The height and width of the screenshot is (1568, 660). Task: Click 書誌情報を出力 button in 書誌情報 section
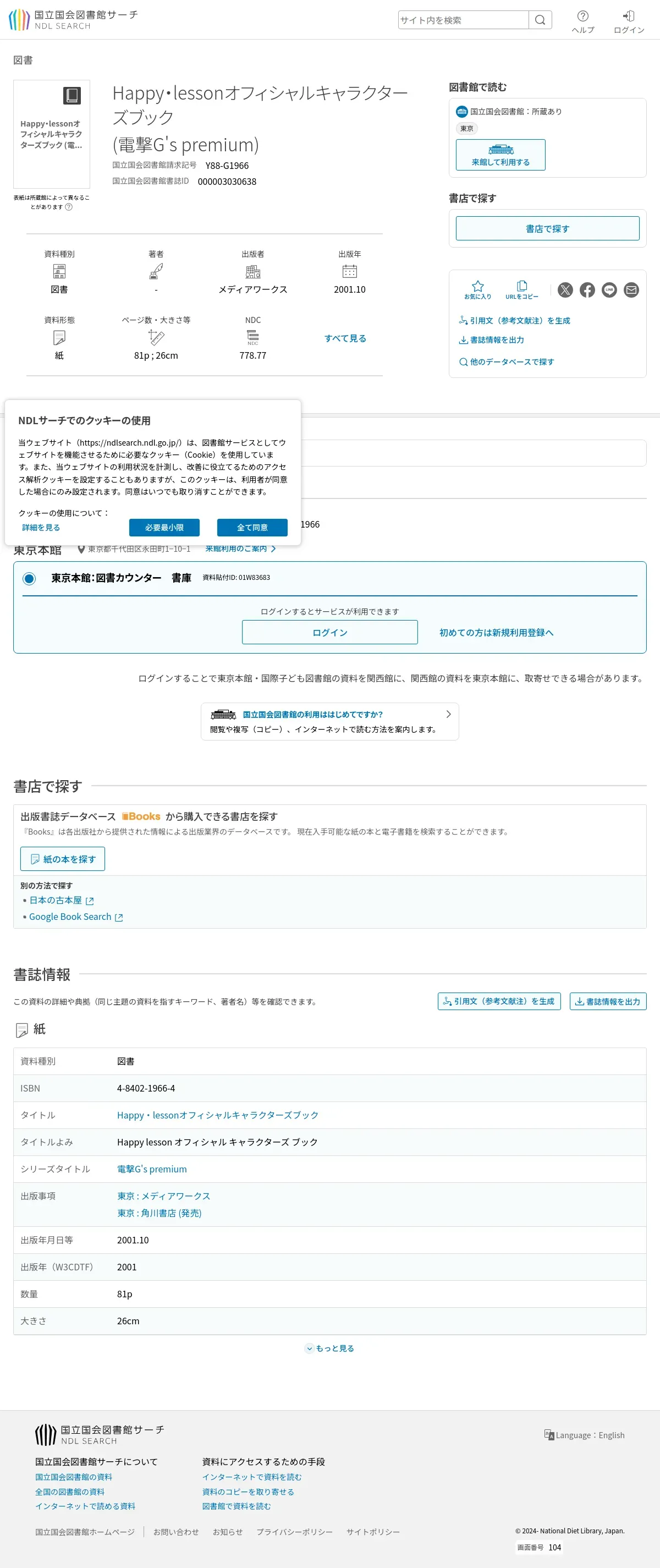[608, 1001]
